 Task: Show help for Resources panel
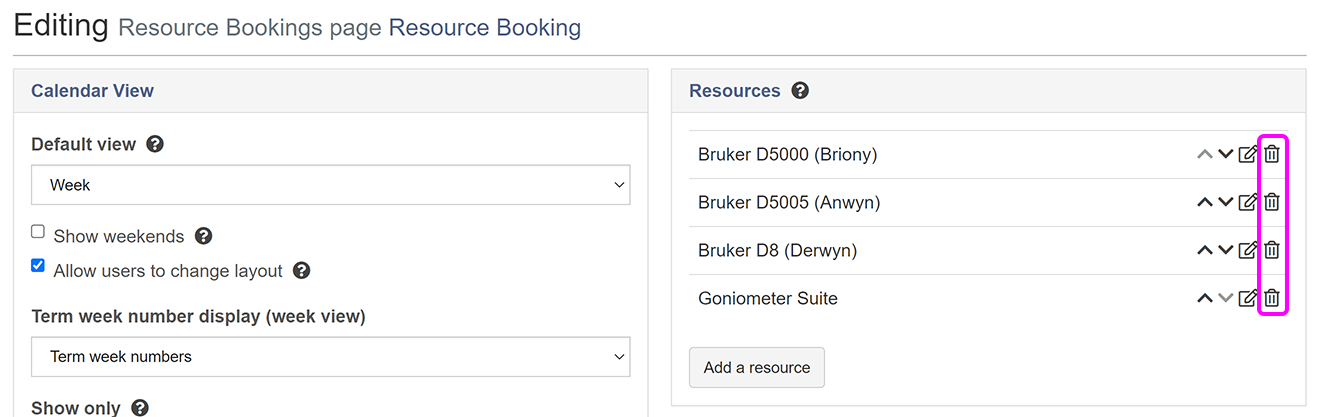800,91
